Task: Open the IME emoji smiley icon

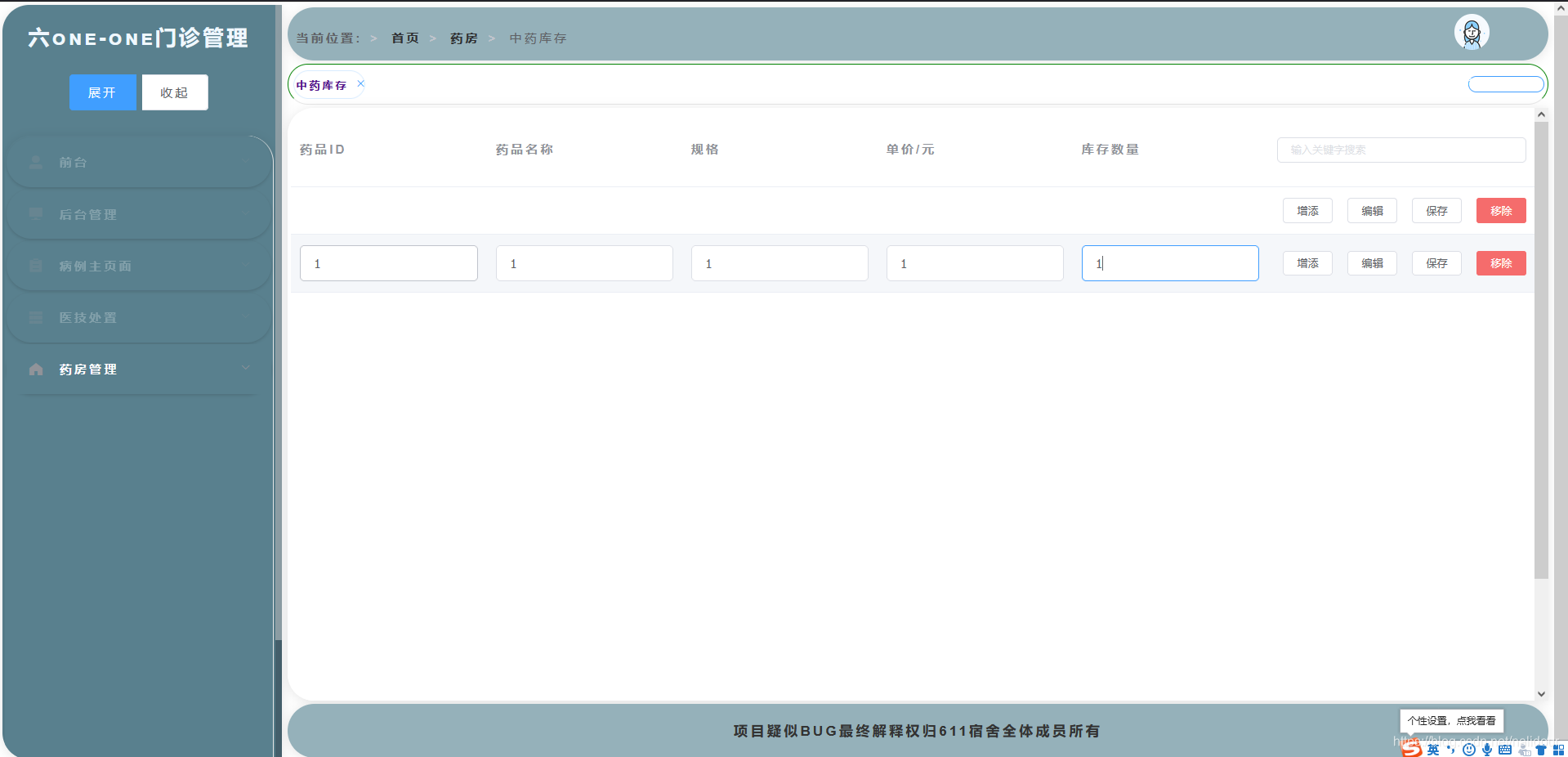Action: click(x=1469, y=750)
